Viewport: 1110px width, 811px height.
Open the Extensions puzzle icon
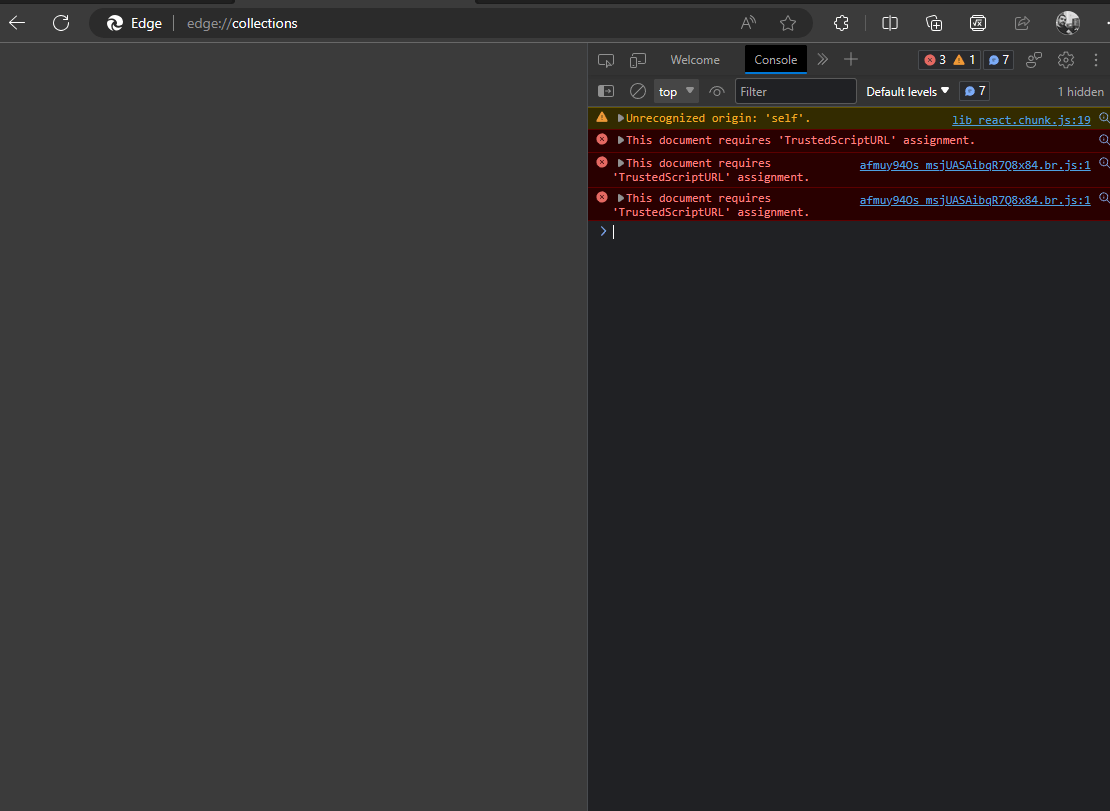841,23
